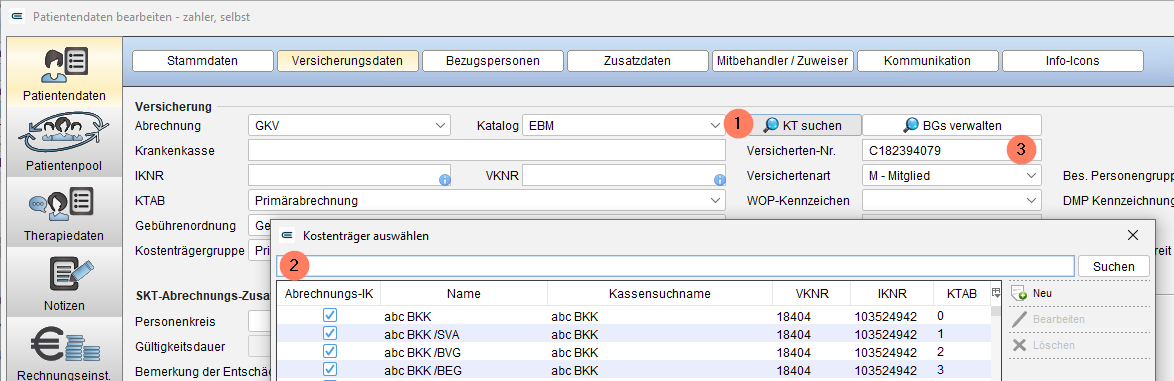
Task: Click the Suchen button in dialog
Action: coord(1113,266)
